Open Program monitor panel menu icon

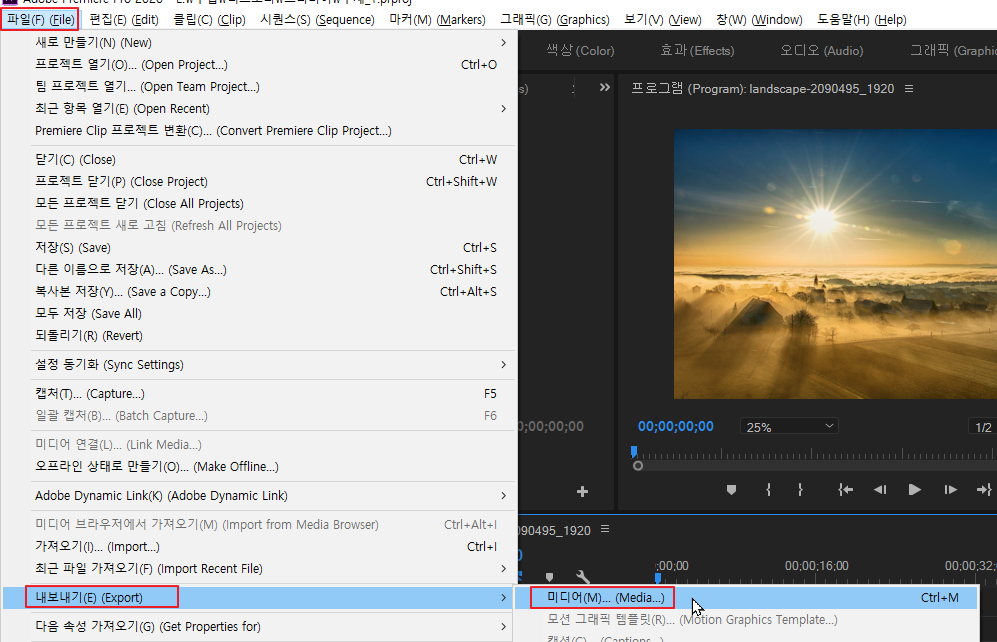coord(909,89)
